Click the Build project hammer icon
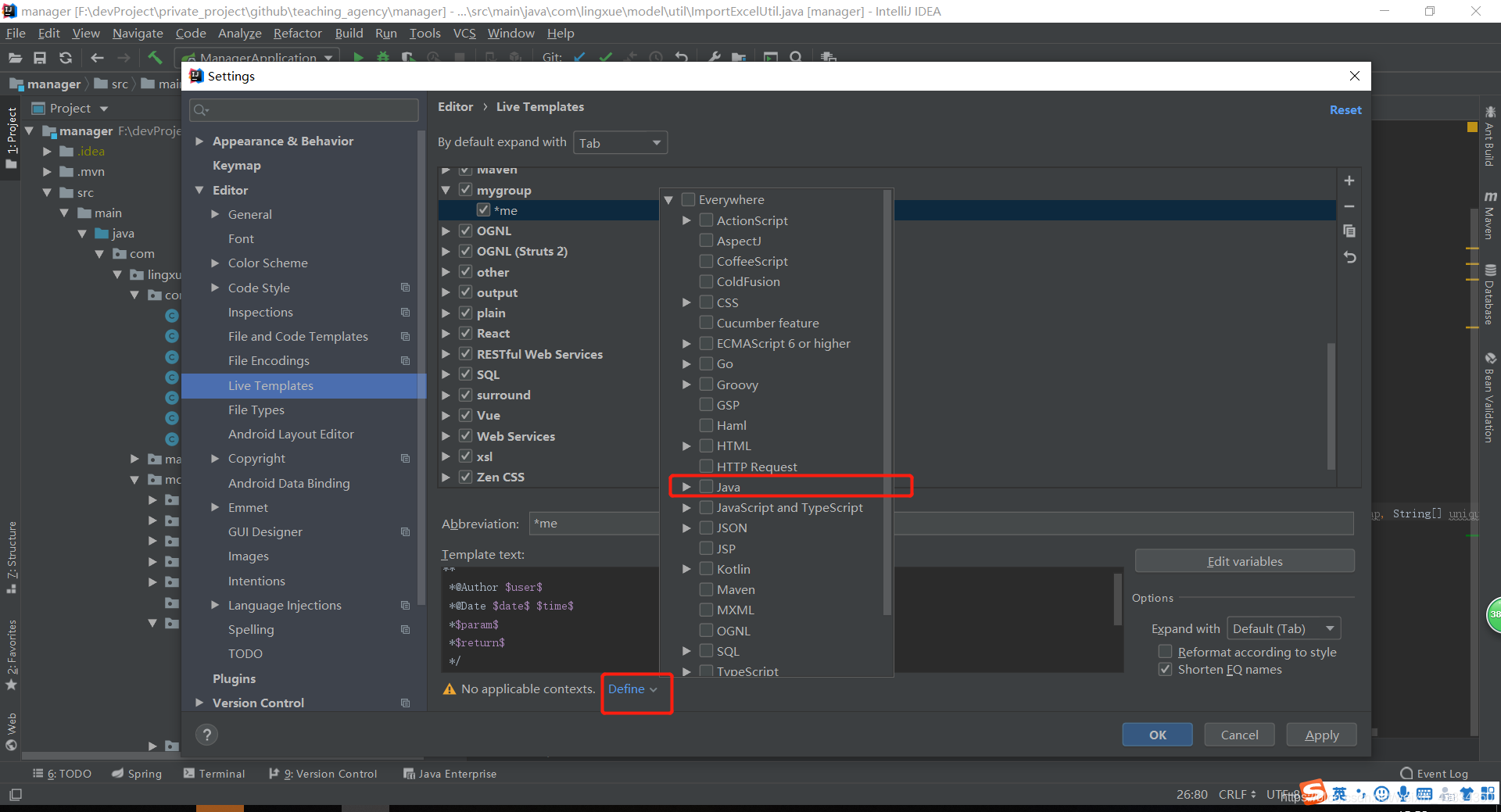The height and width of the screenshot is (812, 1501). (155, 57)
